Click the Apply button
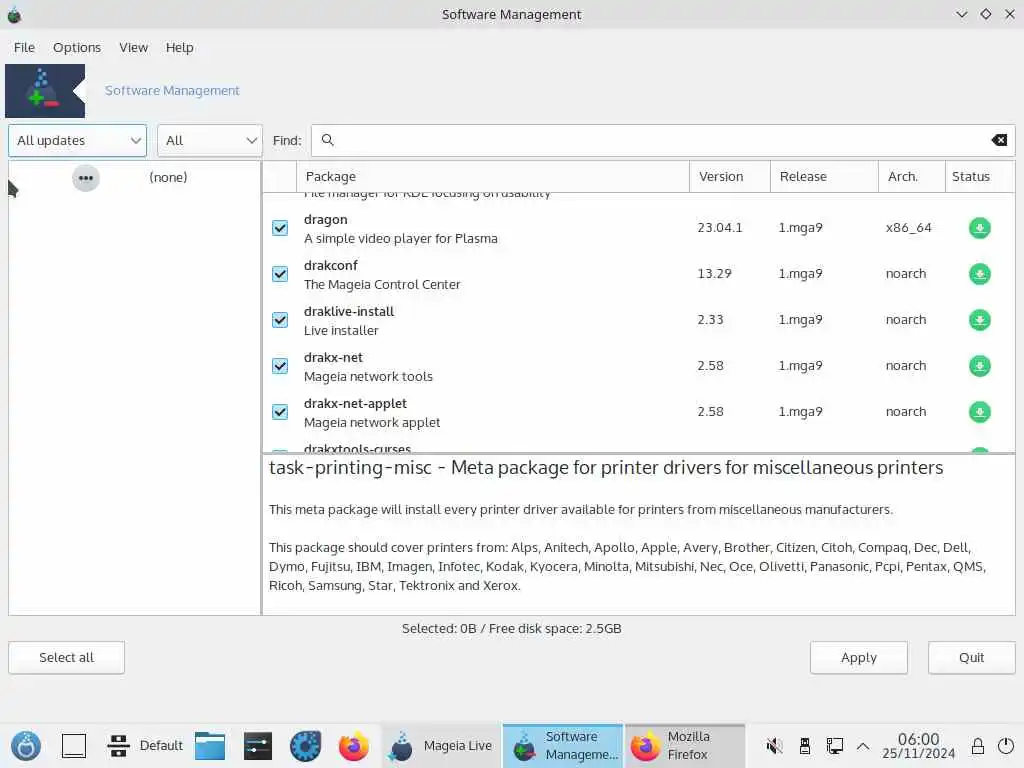Image resolution: width=1024 pixels, height=768 pixels. 859,658
